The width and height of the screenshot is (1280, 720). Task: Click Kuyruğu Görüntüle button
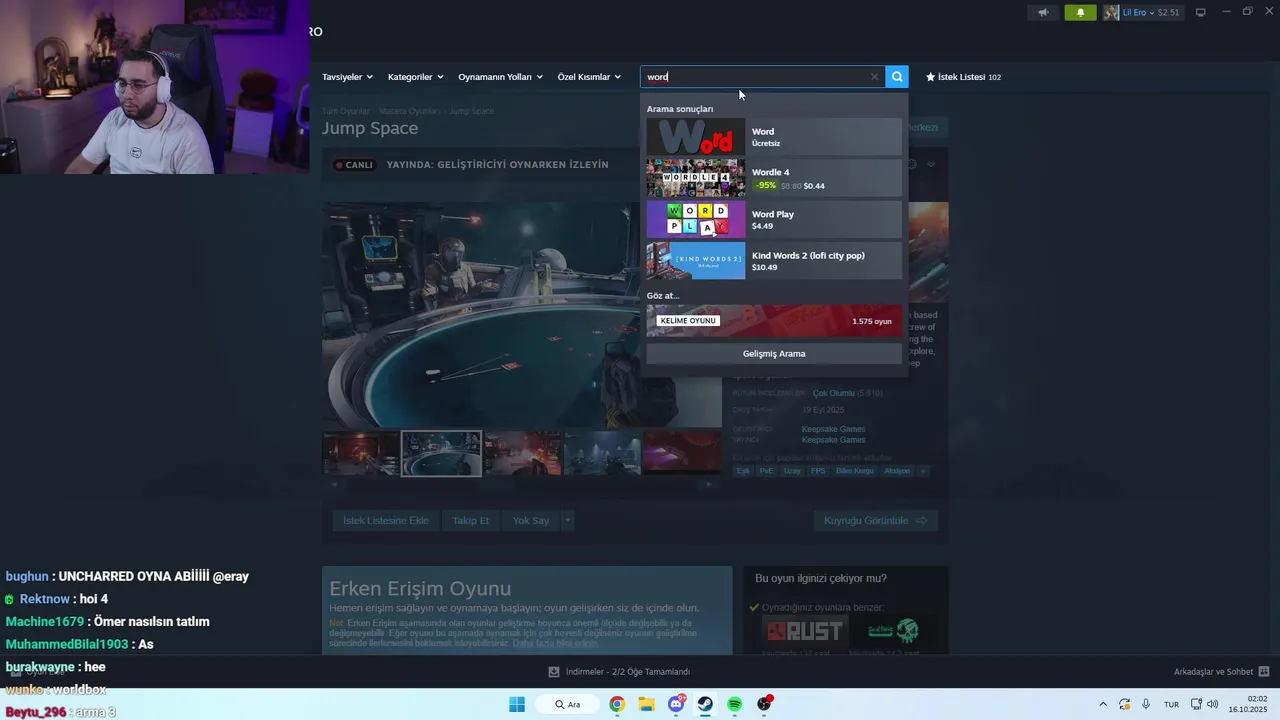point(875,520)
